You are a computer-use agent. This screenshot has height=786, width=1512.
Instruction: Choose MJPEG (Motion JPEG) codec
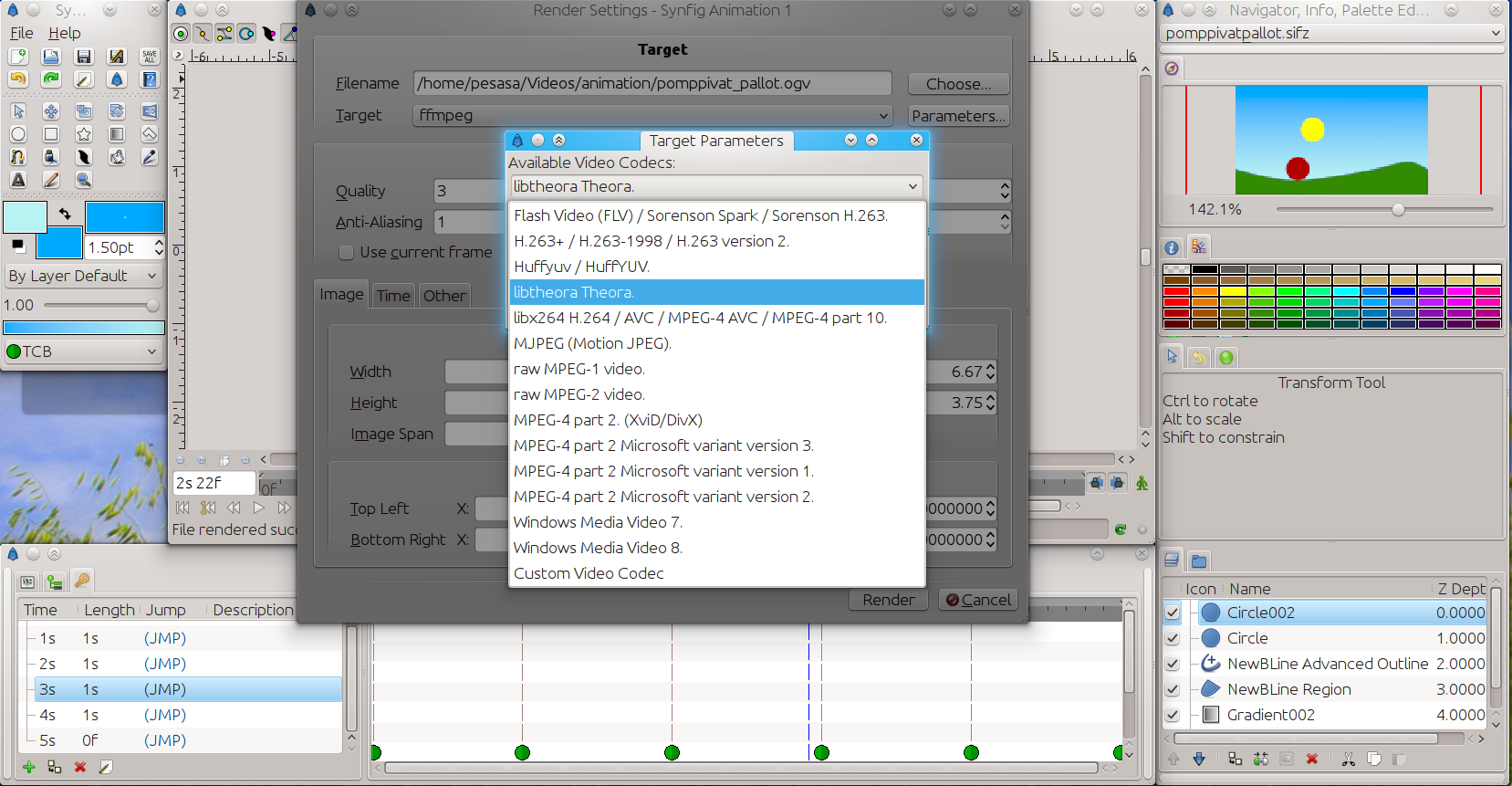pos(717,343)
